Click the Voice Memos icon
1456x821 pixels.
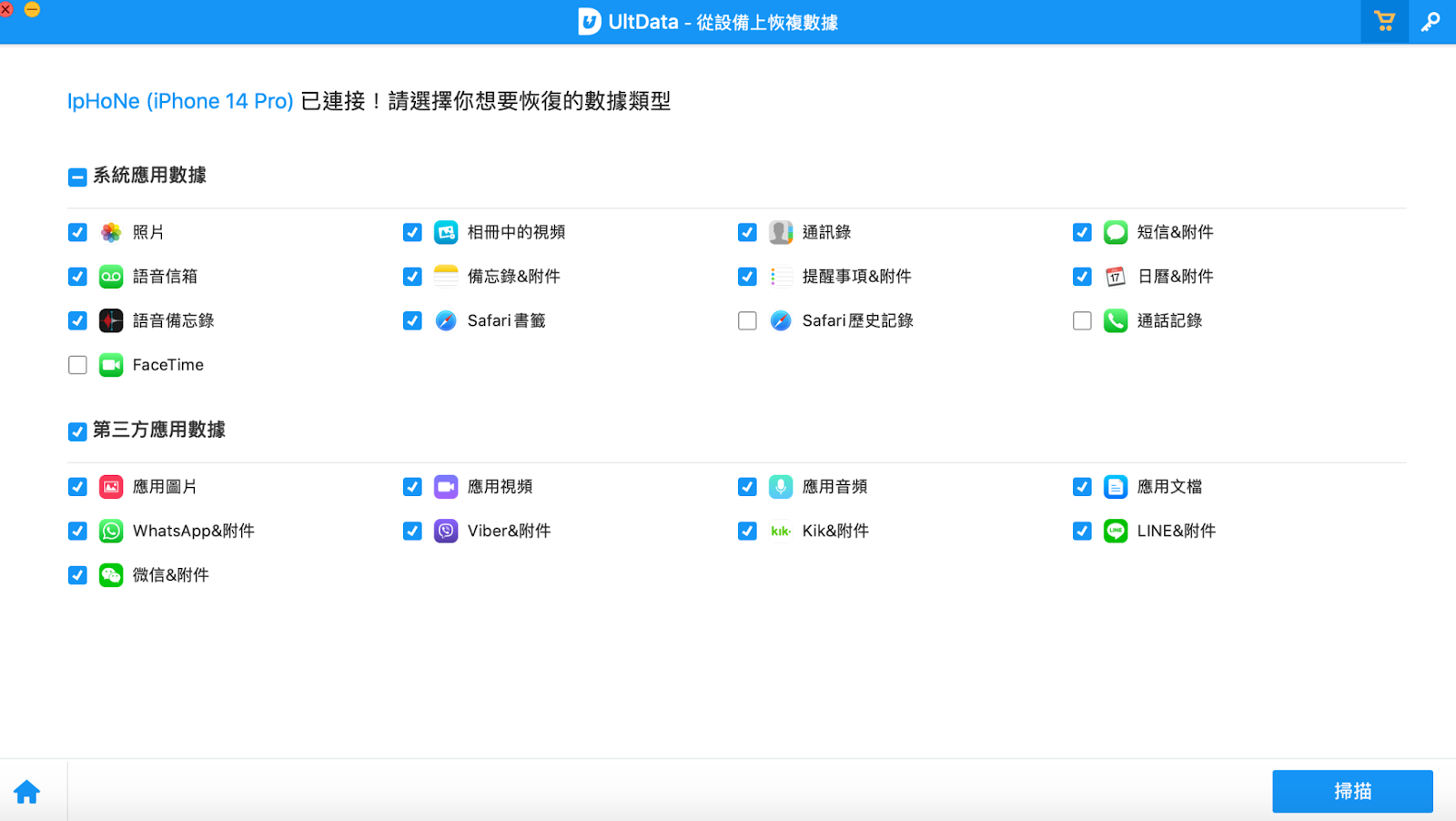click(x=111, y=320)
